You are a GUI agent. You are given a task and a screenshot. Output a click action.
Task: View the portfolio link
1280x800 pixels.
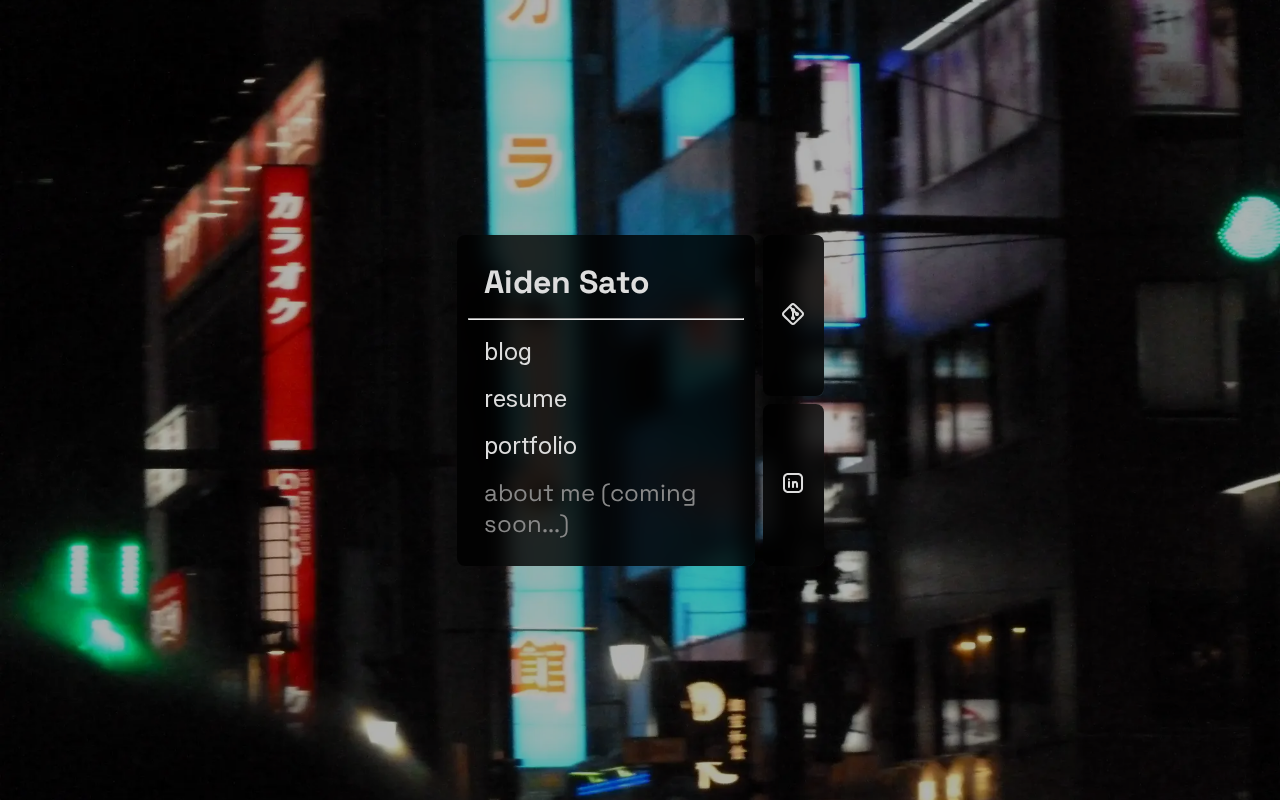tap(530, 446)
